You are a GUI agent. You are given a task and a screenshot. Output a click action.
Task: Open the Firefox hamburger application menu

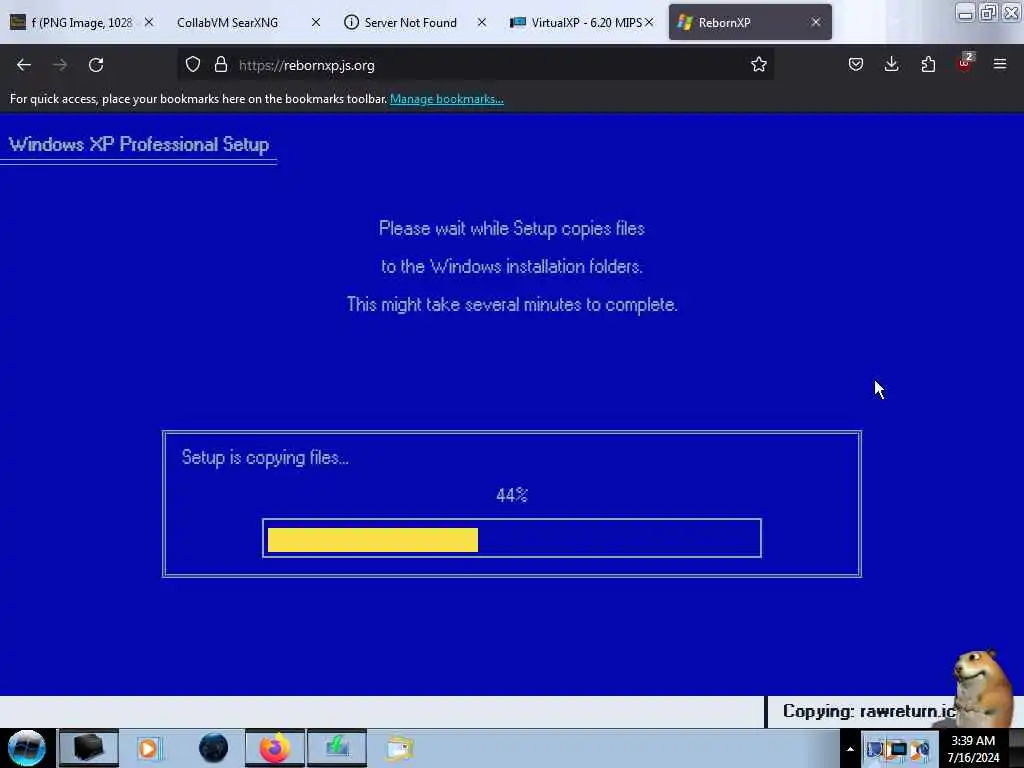(1000, 64)
